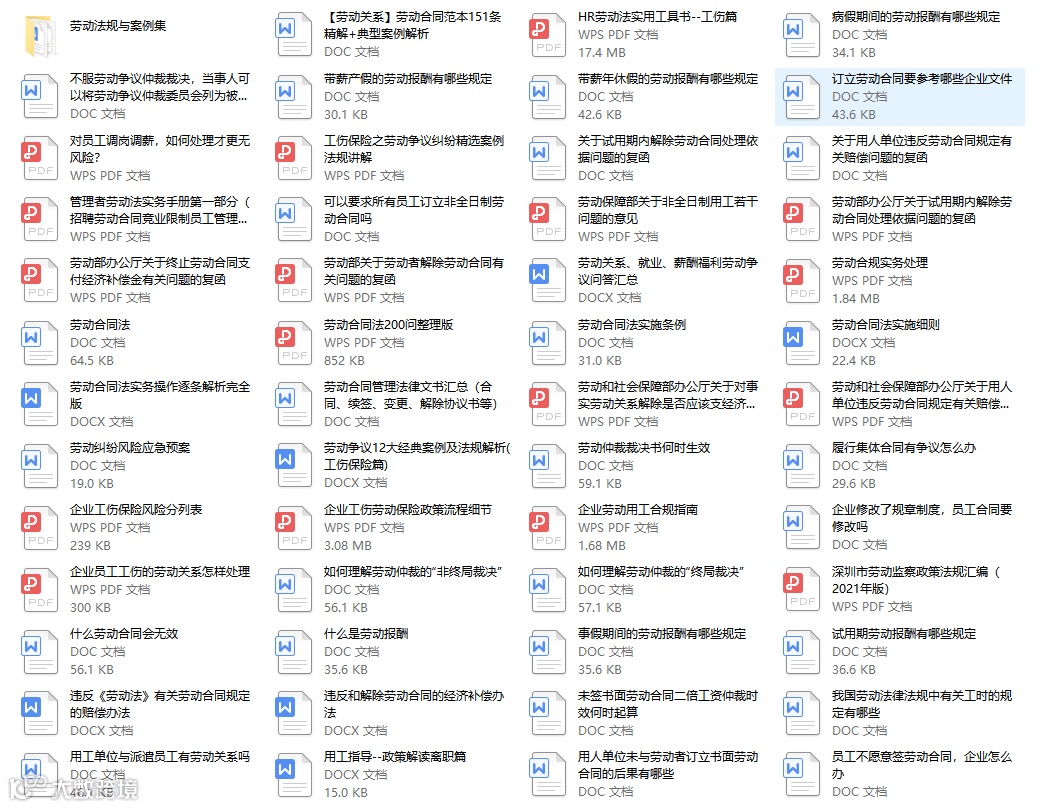Click the PDF icon for 企业工伤保险风险分列表
The height and width of the screenshot is (808, 1058).
point(40,528)
